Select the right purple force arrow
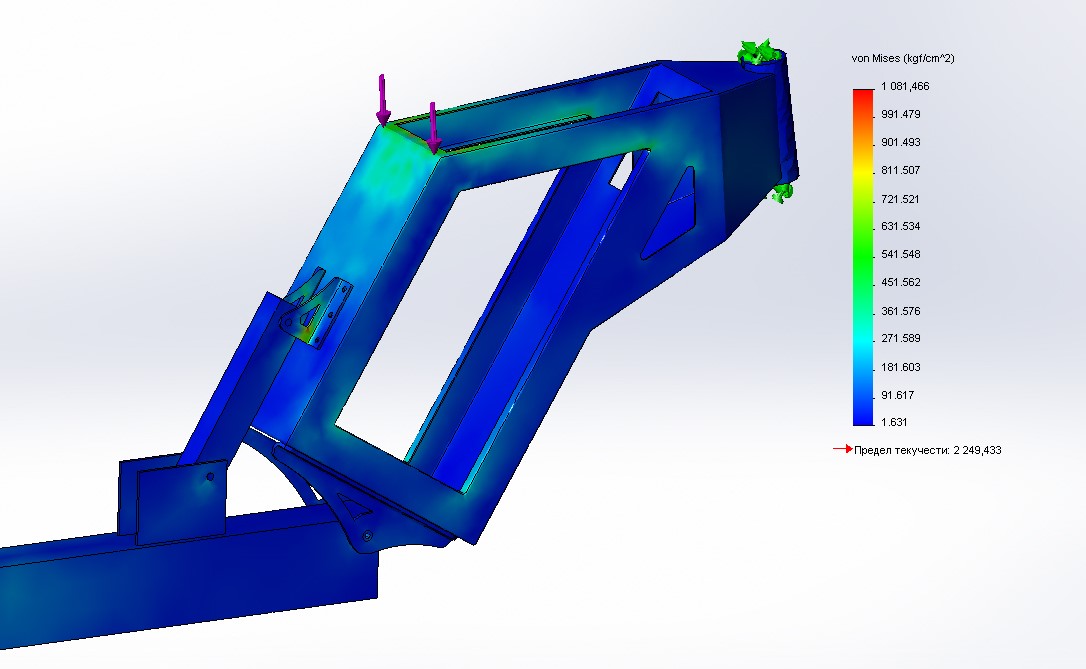Image resolution: width=1086 pixels, height=669 pixels. [x=433, y=127]
